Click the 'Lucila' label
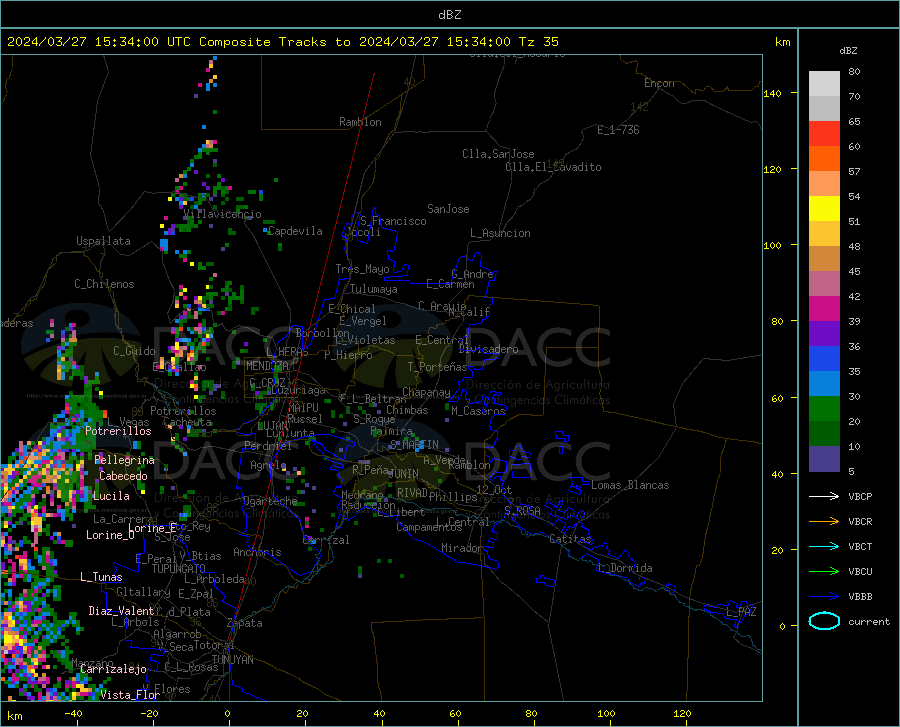This screenshot has width=900, height=727. point(111,496)
